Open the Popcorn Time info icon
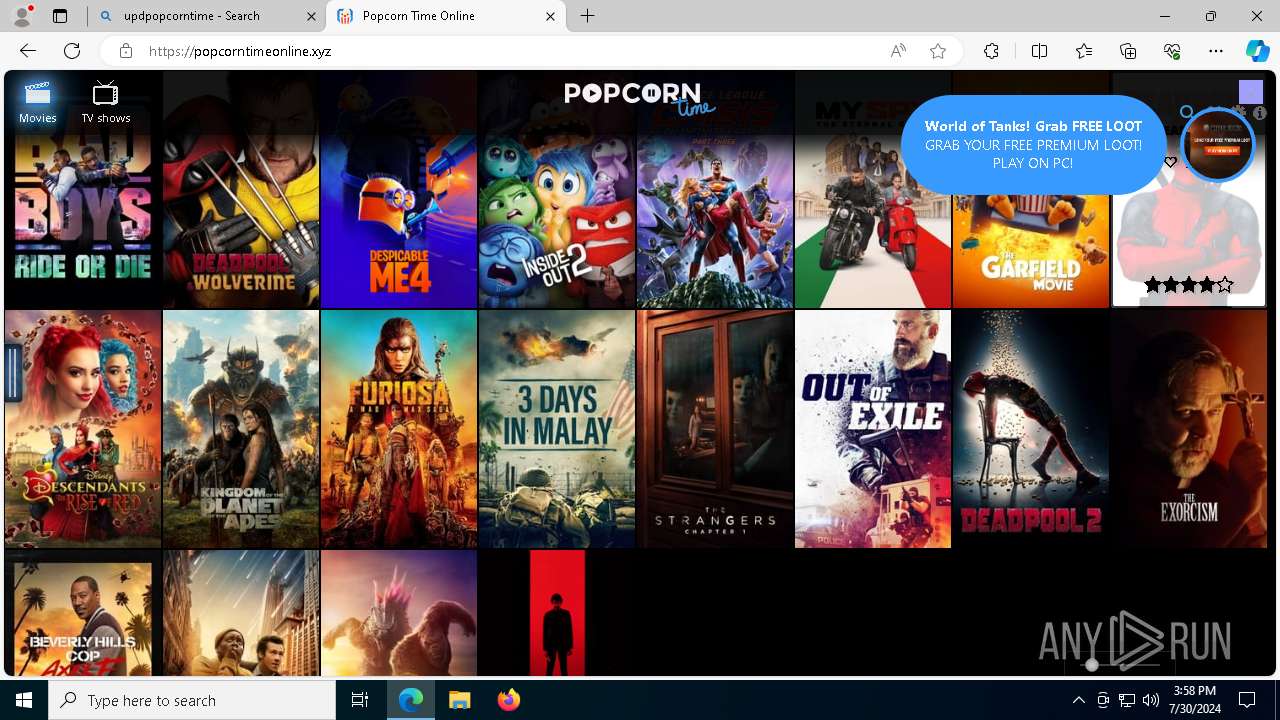This screenshot has height=720, width=1280. [x=1260, y=113]
